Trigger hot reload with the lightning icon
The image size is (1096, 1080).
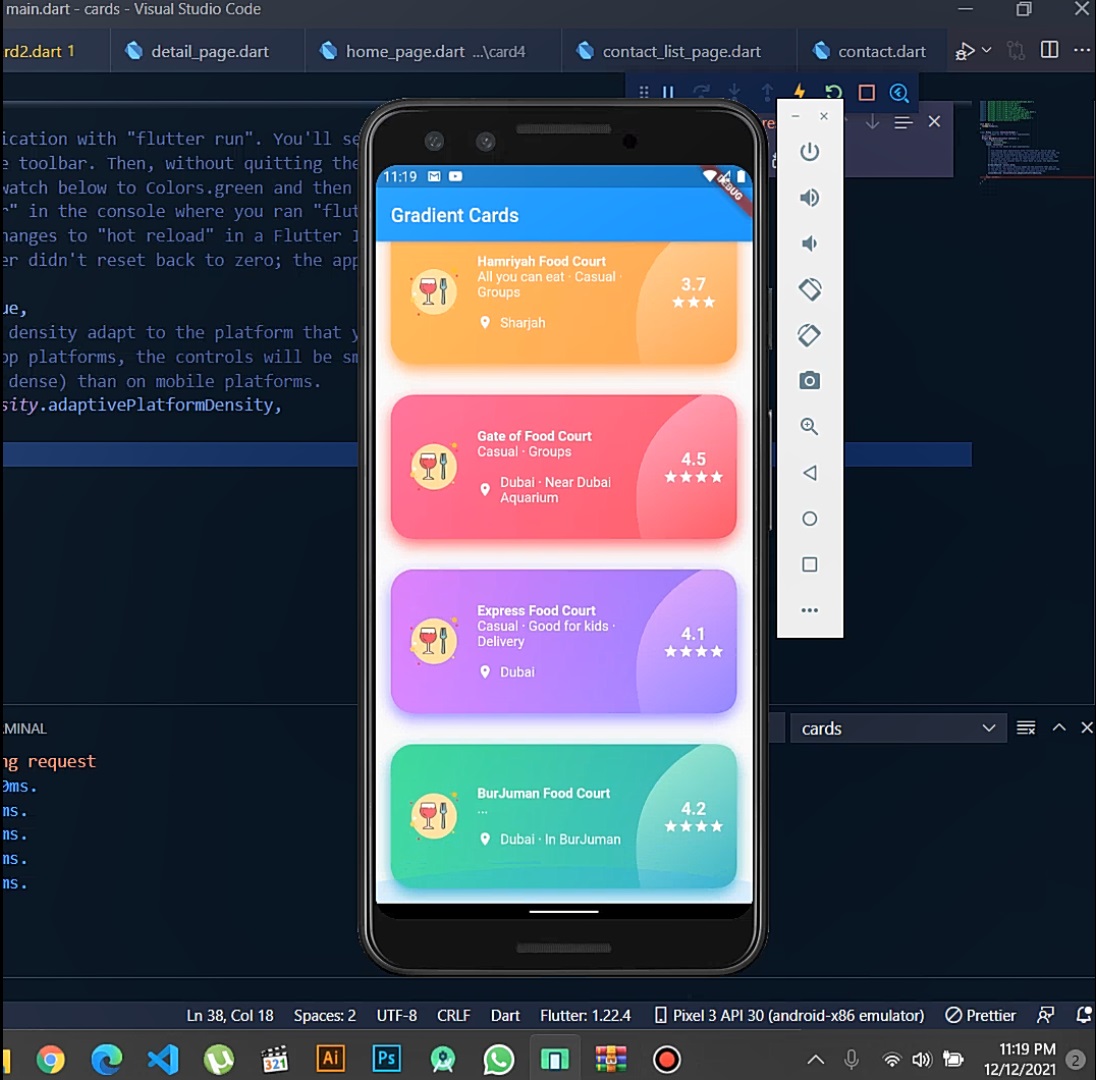799,92
